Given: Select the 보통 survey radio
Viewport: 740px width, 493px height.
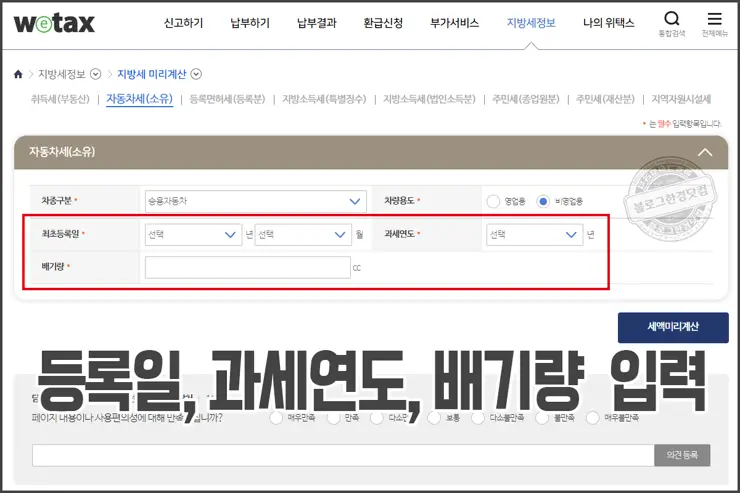Looking at the screenshot, I should point(434,418).
